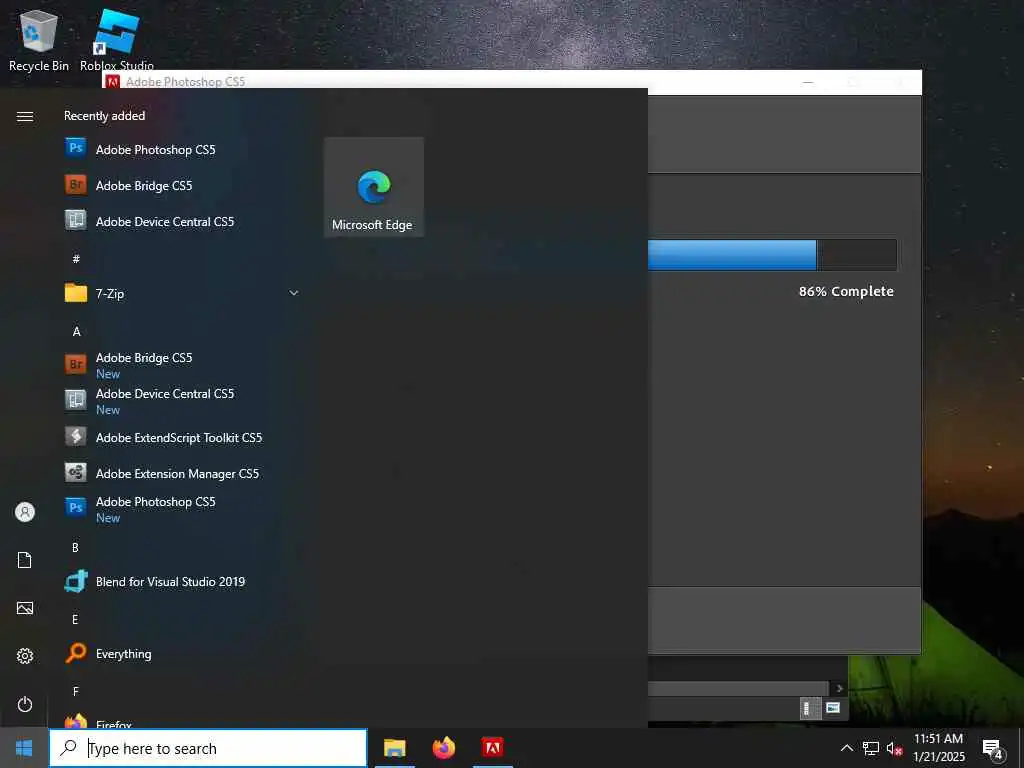
Task: Switch to the Adobe installer taskbar icon
Action: (492, 748)
